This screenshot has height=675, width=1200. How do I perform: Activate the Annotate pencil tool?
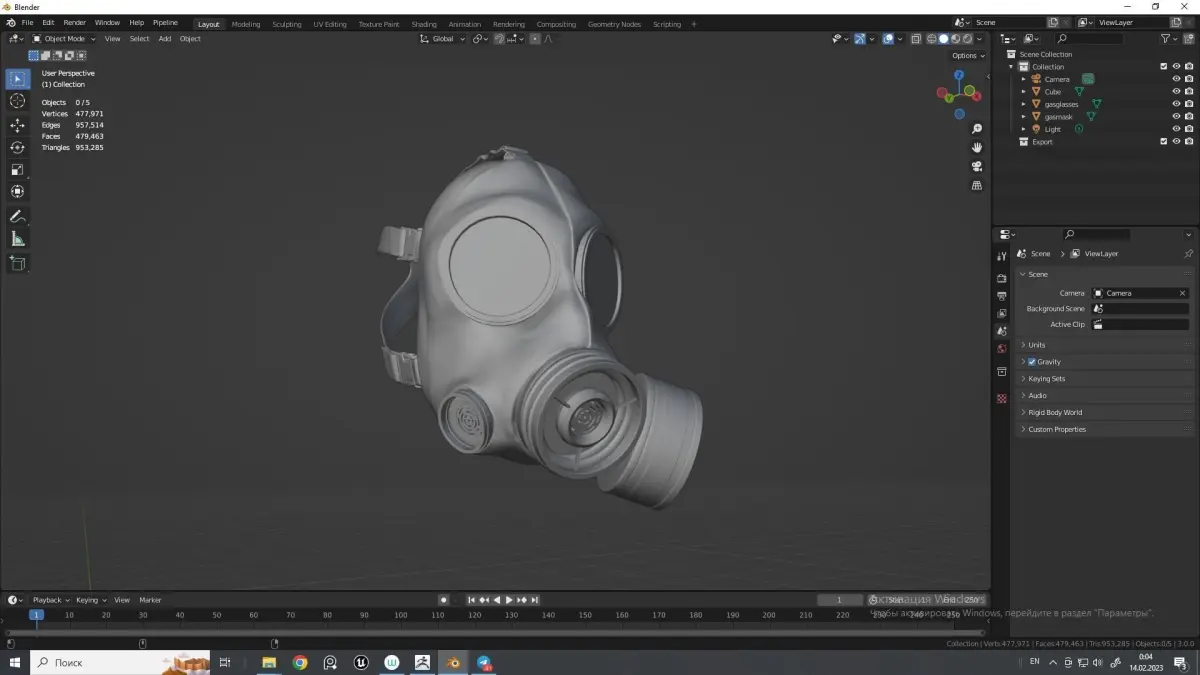point(17,216)
